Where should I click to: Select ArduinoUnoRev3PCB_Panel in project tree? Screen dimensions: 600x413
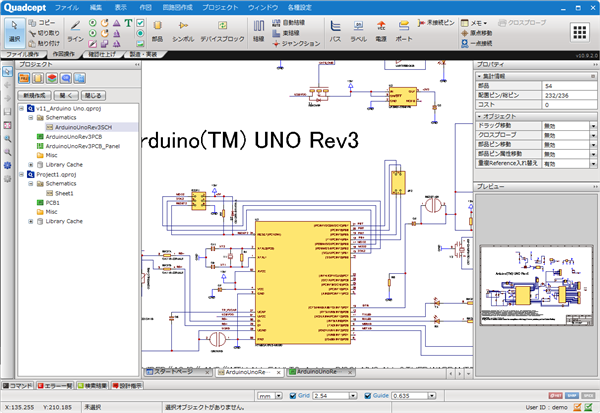(x=83, y=146)
